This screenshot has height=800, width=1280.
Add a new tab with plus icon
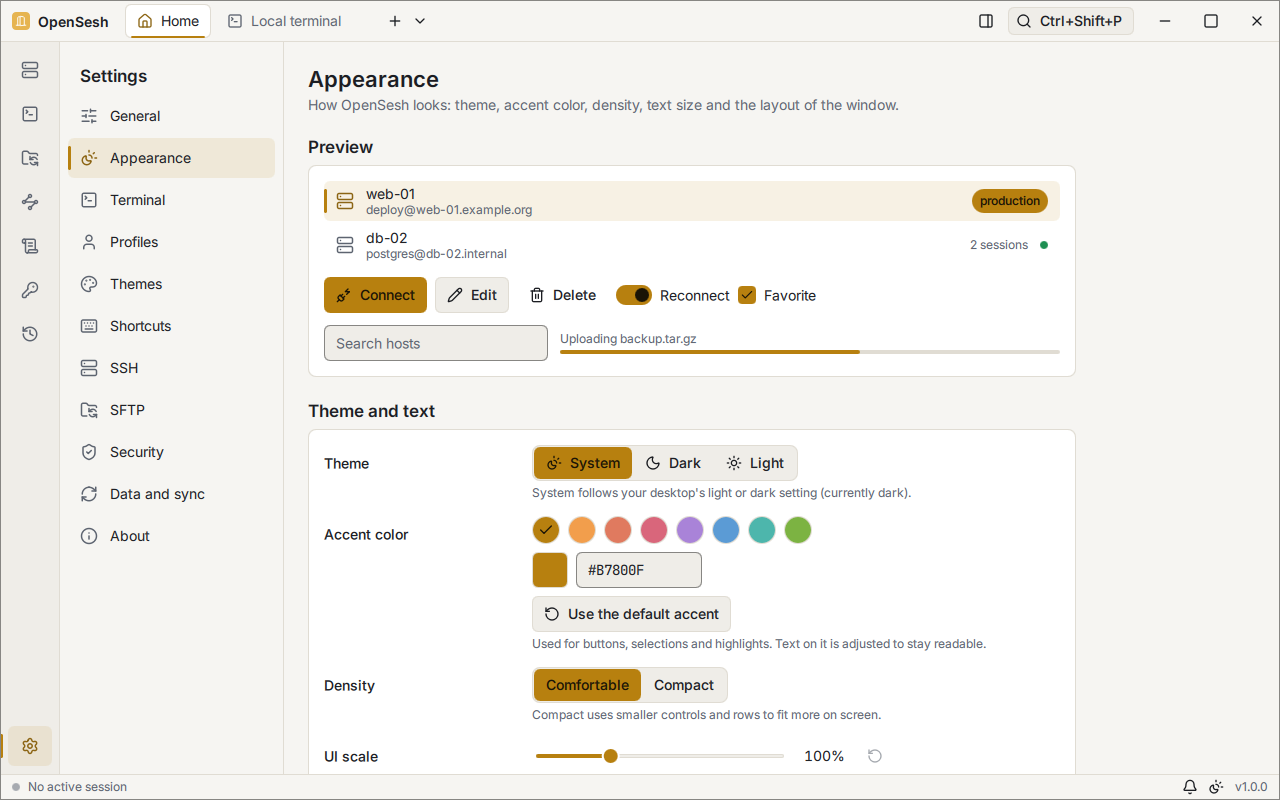(x=395, y=21)
